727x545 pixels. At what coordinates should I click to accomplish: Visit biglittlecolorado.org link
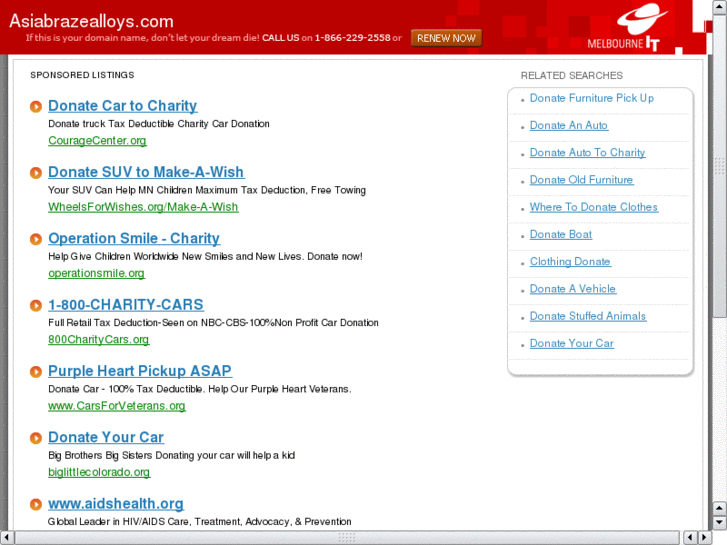[99, 472]
